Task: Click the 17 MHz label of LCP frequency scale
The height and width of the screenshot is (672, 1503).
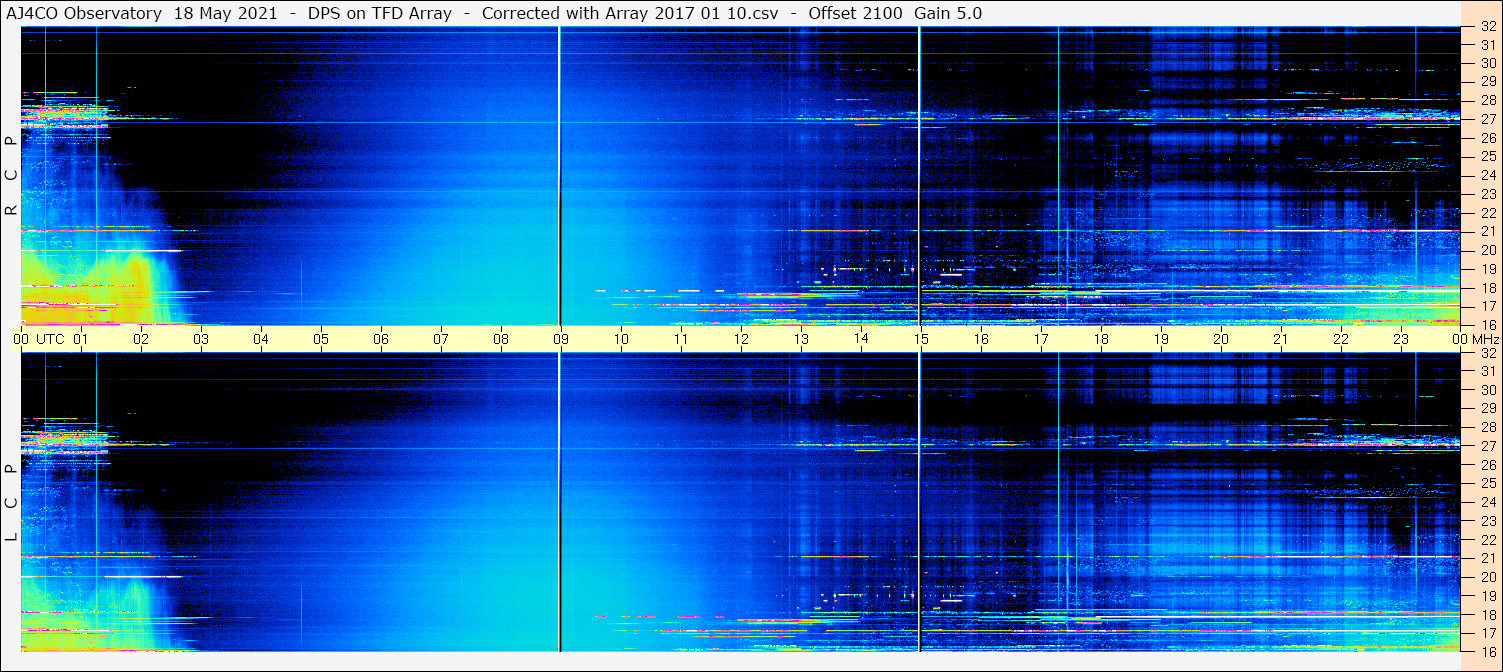Action: click(x=1487, y=632)
